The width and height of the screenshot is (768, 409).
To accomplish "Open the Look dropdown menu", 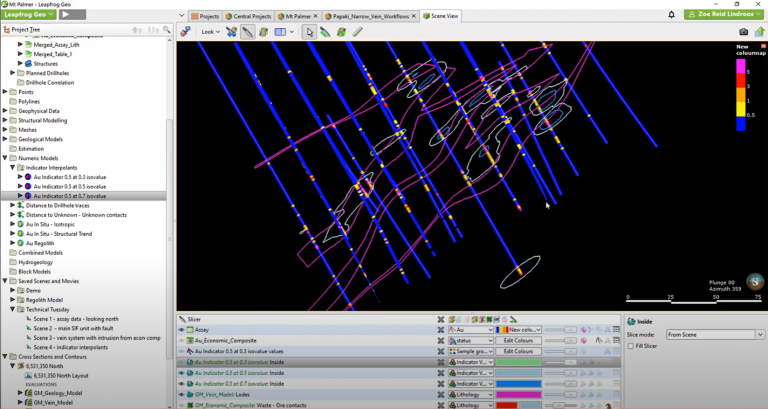I will pos(210,32).
